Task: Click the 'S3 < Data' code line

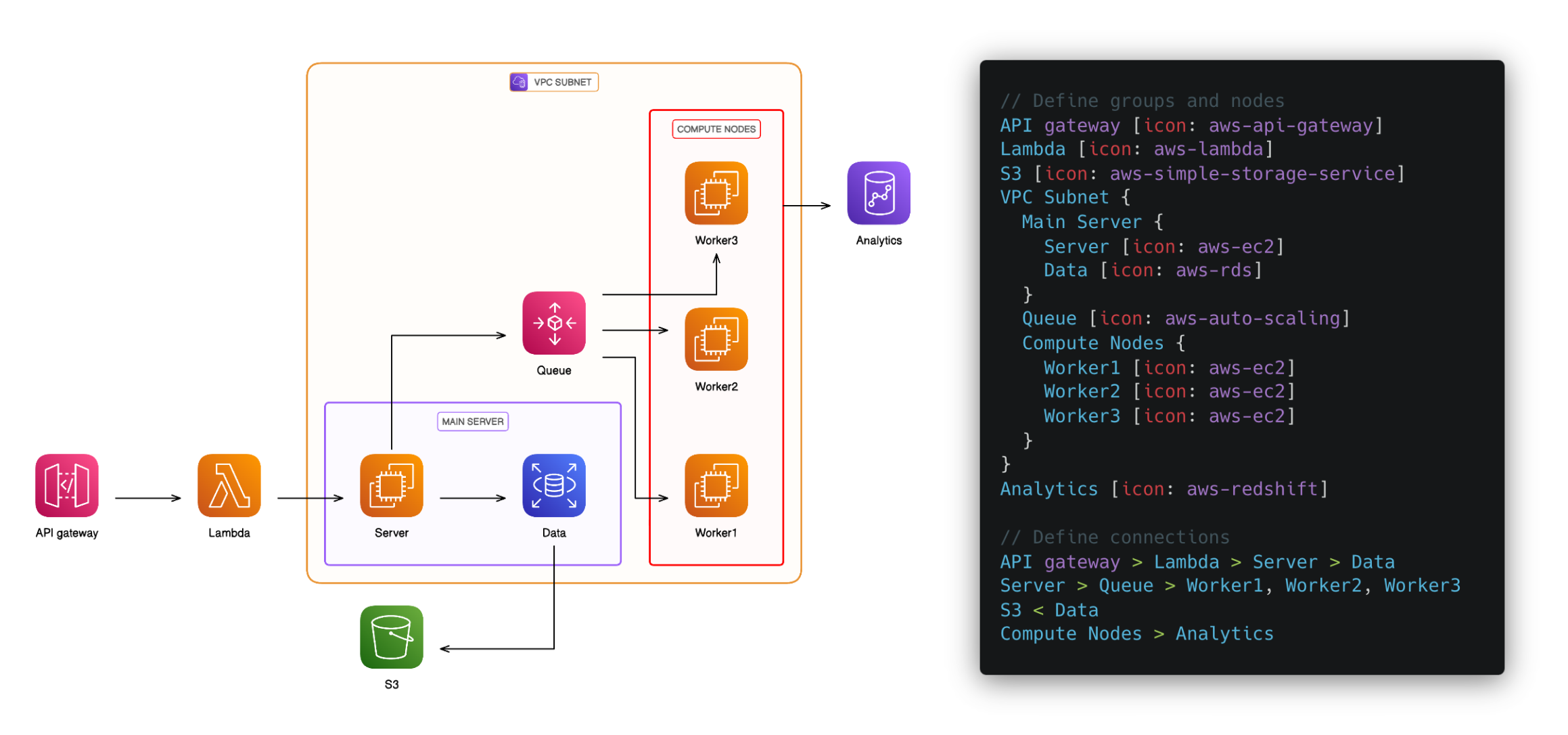Action: point(1048,610)
